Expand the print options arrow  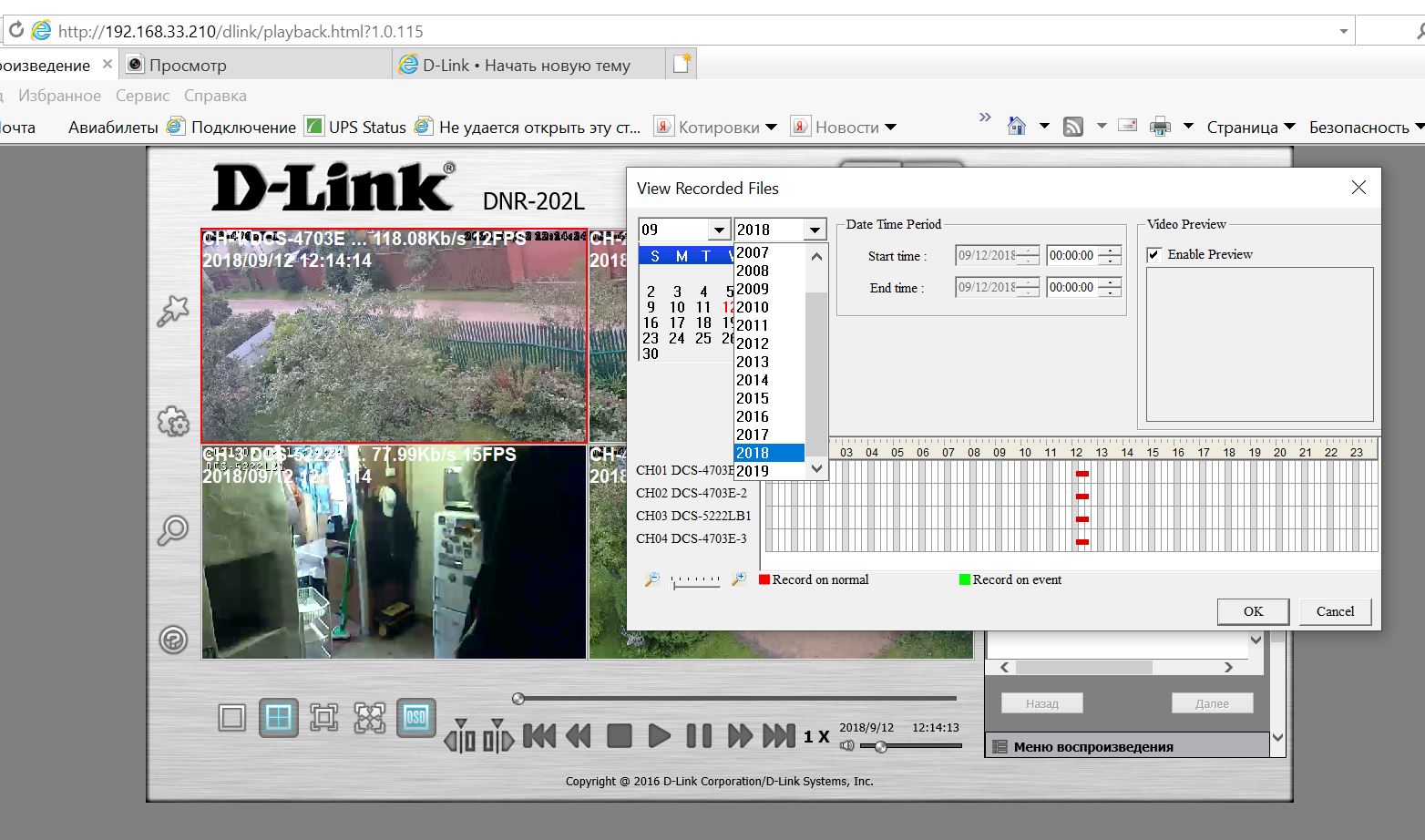coord(1188,126)
